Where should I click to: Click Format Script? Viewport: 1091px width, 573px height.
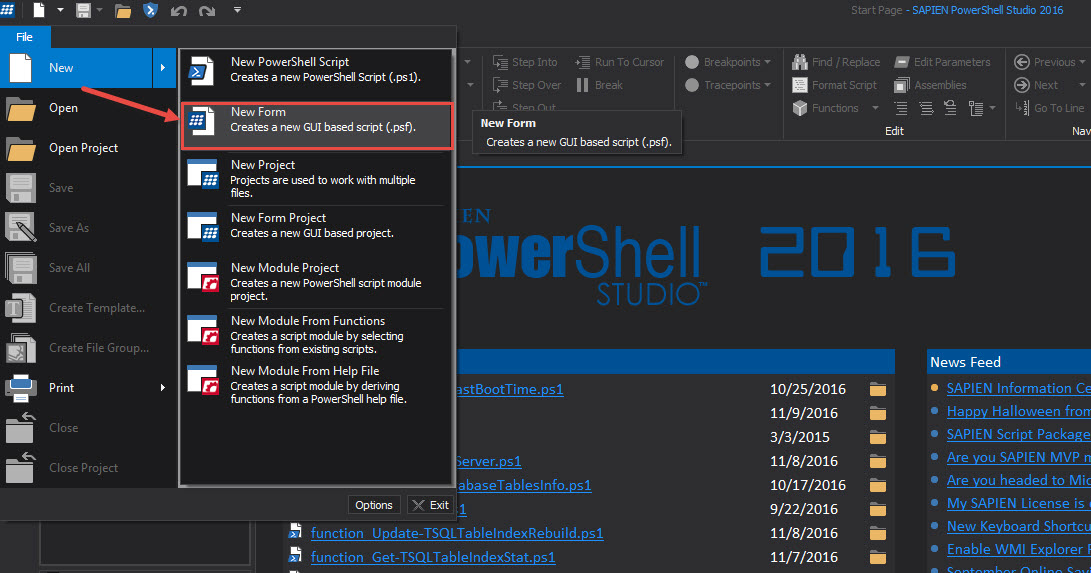pos(834,85)
